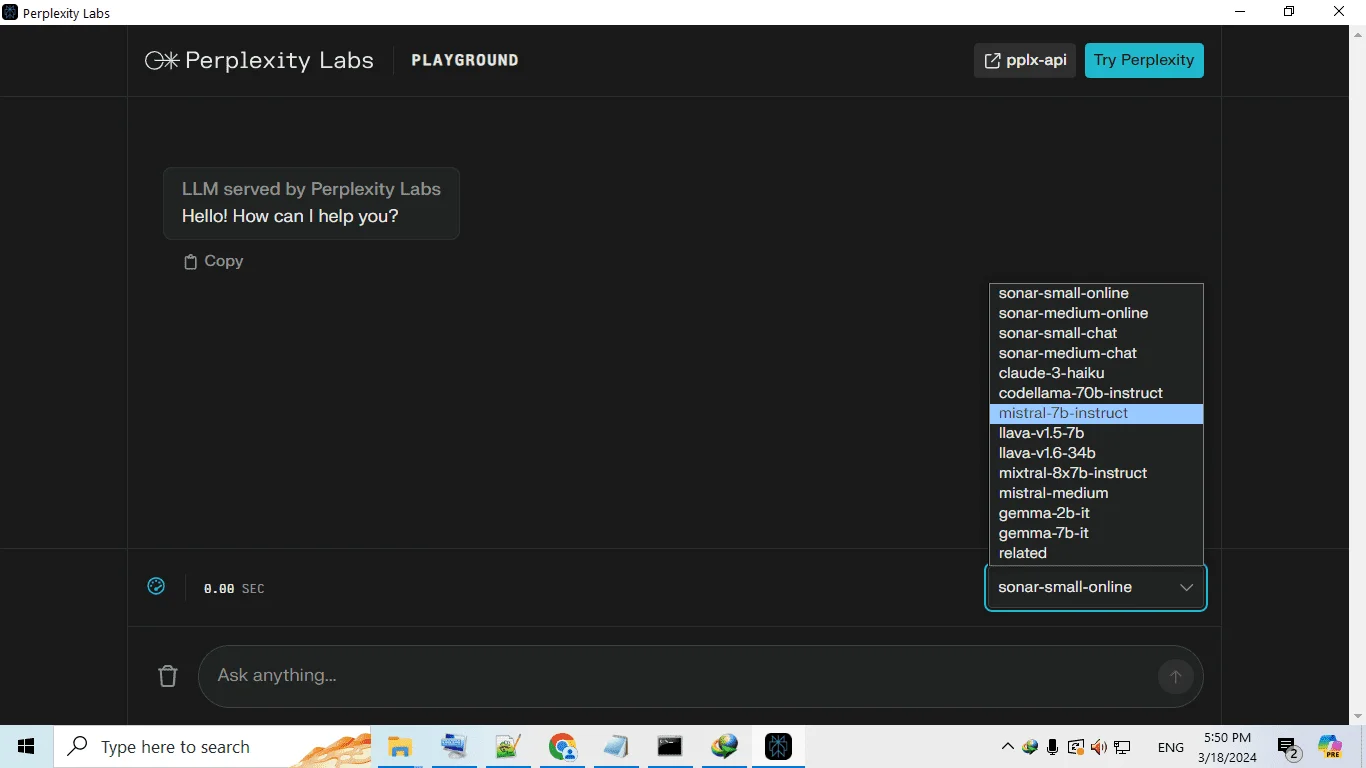Viewport: 1366px width, 768px height.
Task: Select codellama-70b-instruct from the list
Action: 1096,393
